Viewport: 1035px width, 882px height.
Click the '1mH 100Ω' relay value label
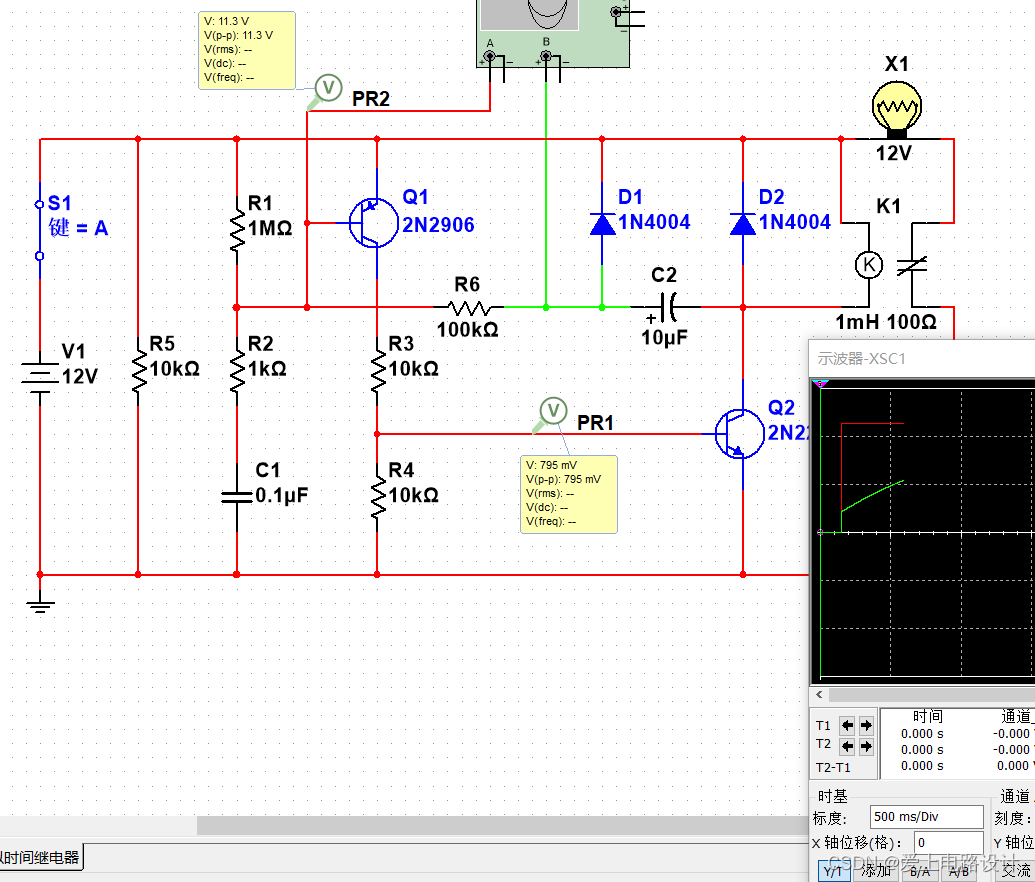coord(886,322)
